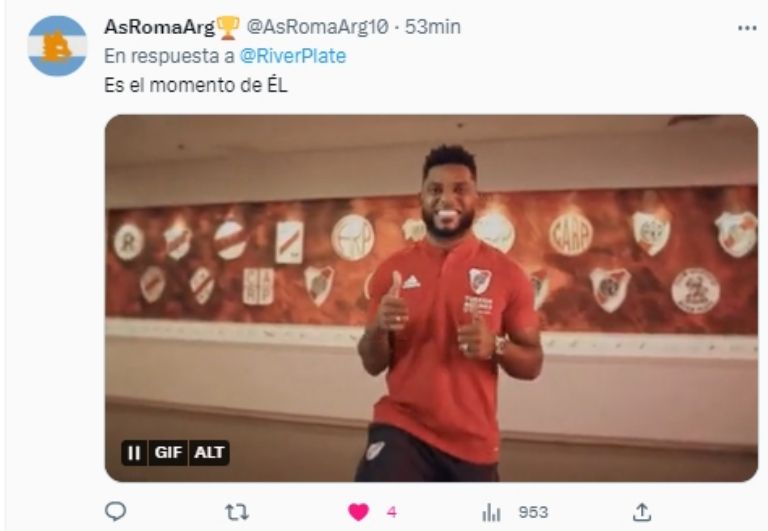Click the 'En respuesta a' reply context text
768x531 pixels.
click(x=169, y=56)
